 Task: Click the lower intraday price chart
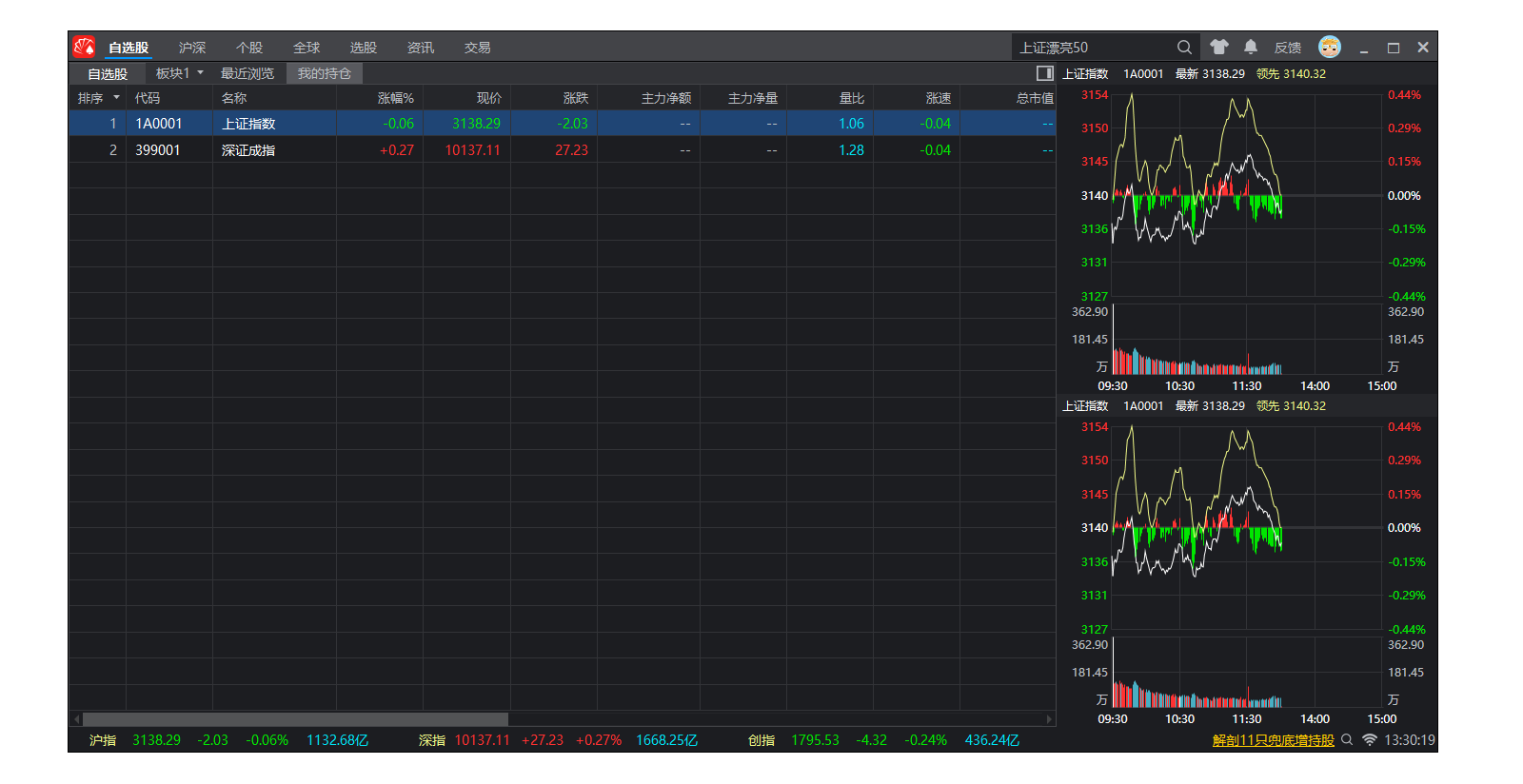coord(1247,527)
